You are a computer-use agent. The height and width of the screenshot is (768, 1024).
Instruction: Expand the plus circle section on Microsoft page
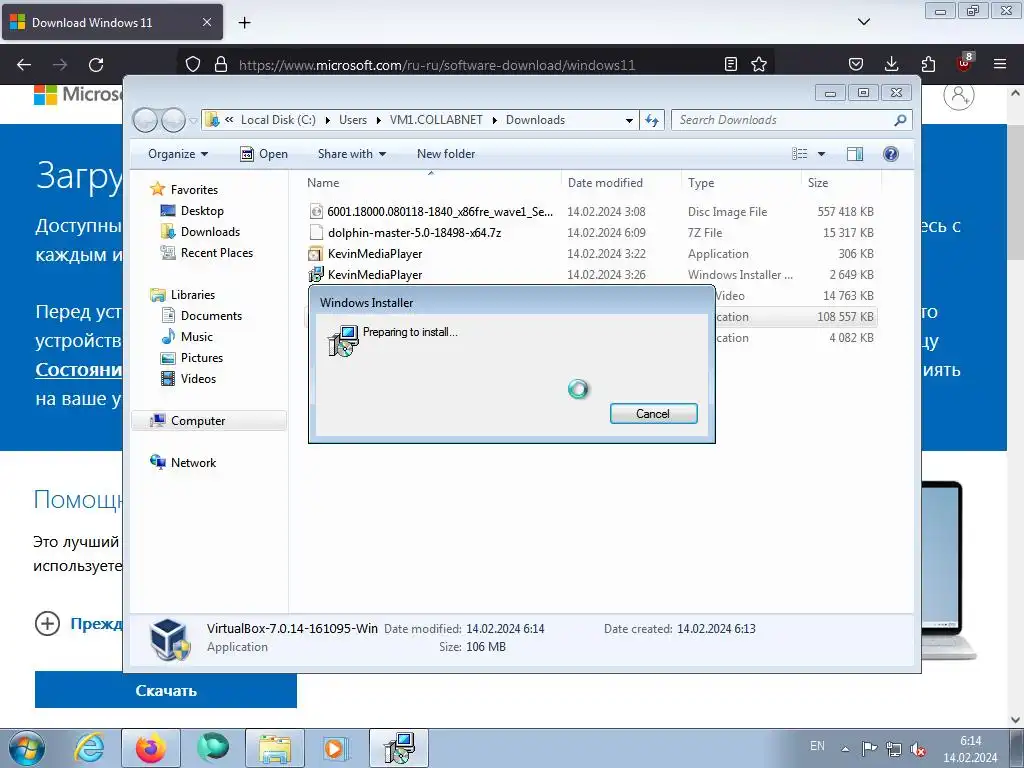pyautogui.click(x=47, y=624)
